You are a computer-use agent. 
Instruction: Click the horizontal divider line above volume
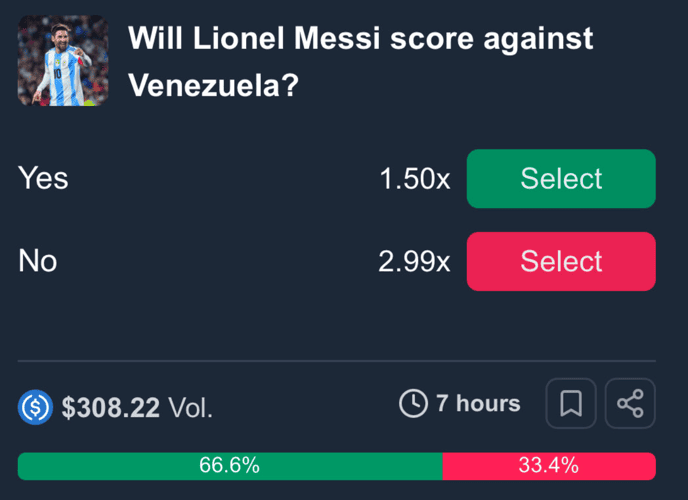[336, 361]
